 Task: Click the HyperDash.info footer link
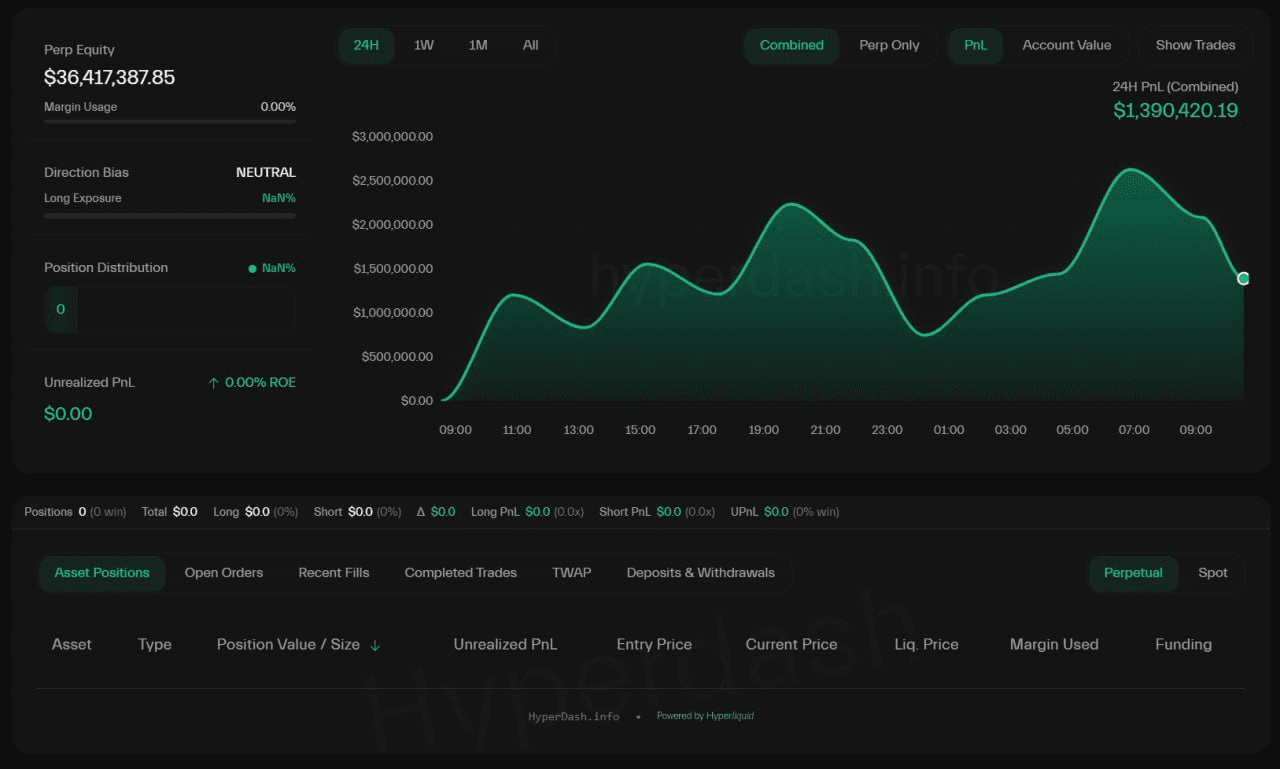(574, 716)
